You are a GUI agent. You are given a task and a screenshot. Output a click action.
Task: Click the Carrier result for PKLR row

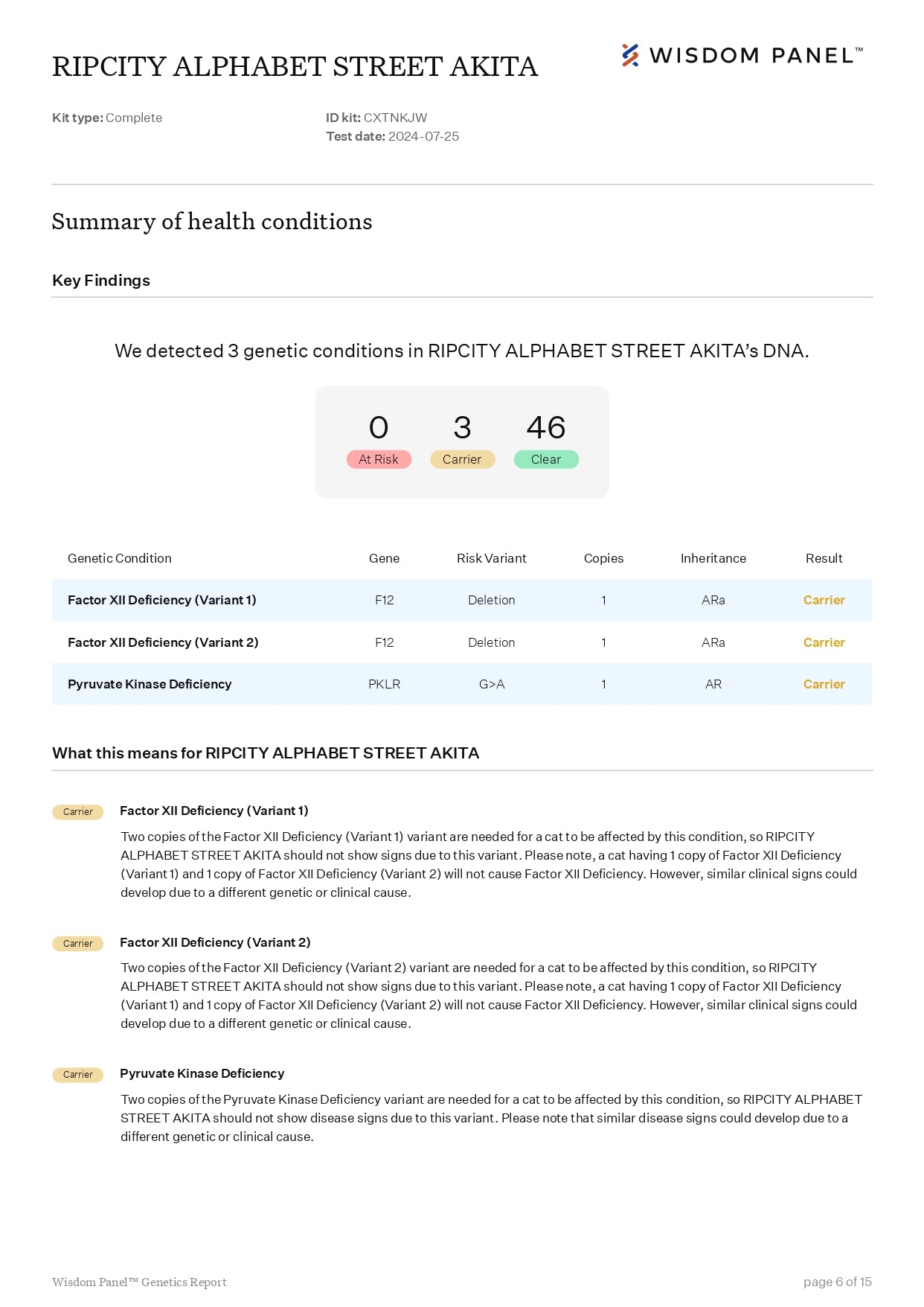[x=824, y=684]
